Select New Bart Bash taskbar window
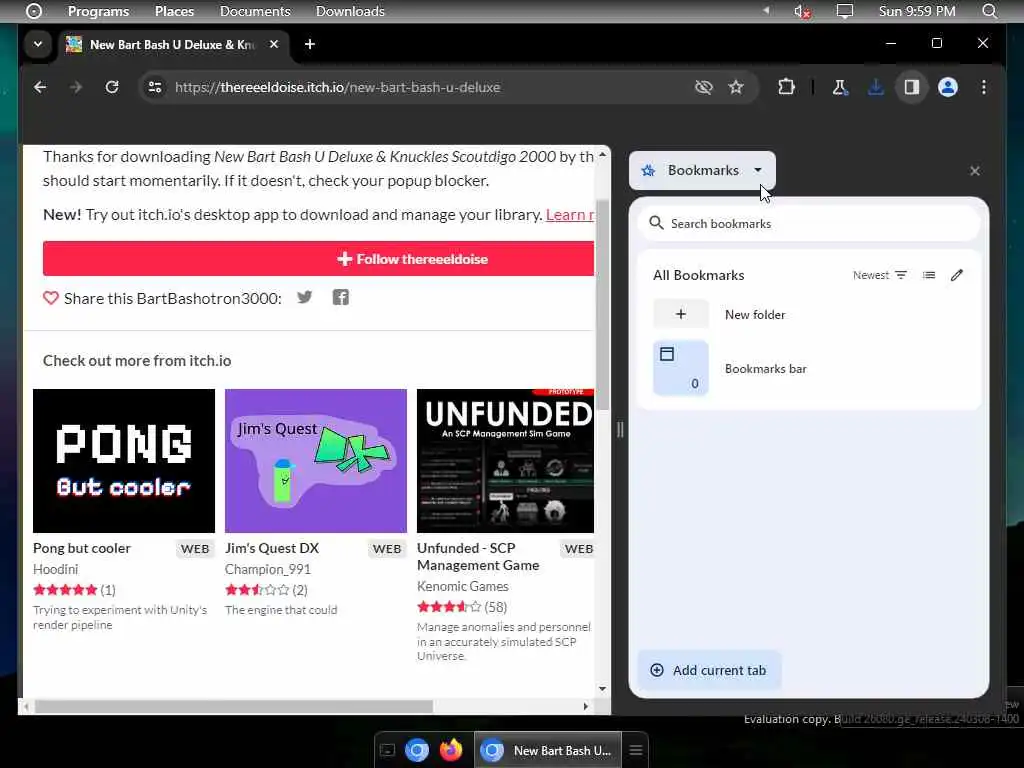Screen dimensions: 1024x768 coord(547,750)
